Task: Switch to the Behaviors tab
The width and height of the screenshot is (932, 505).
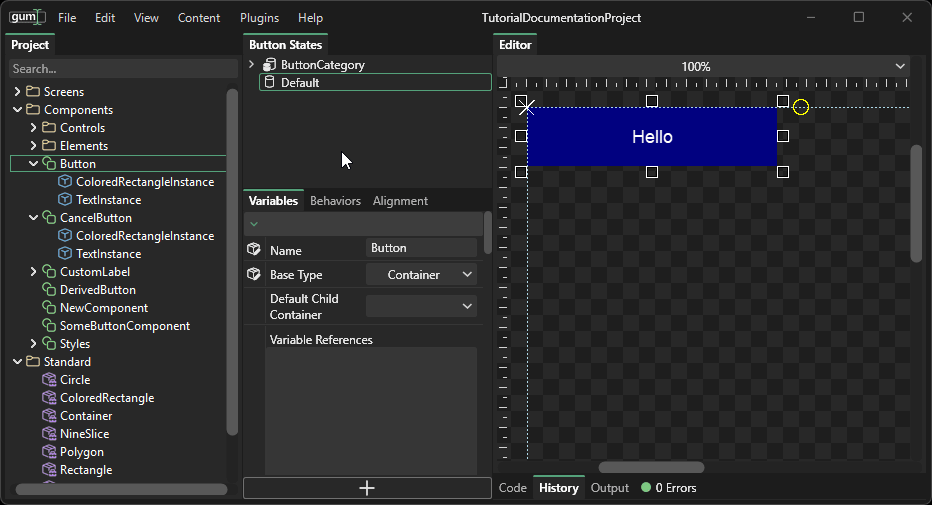Action: (x=335, y=201)
